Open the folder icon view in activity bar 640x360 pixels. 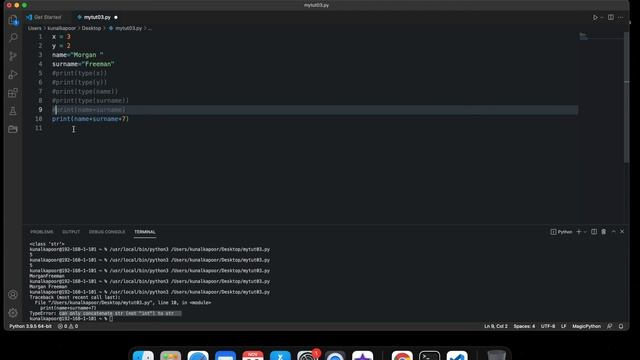[13, 129]
